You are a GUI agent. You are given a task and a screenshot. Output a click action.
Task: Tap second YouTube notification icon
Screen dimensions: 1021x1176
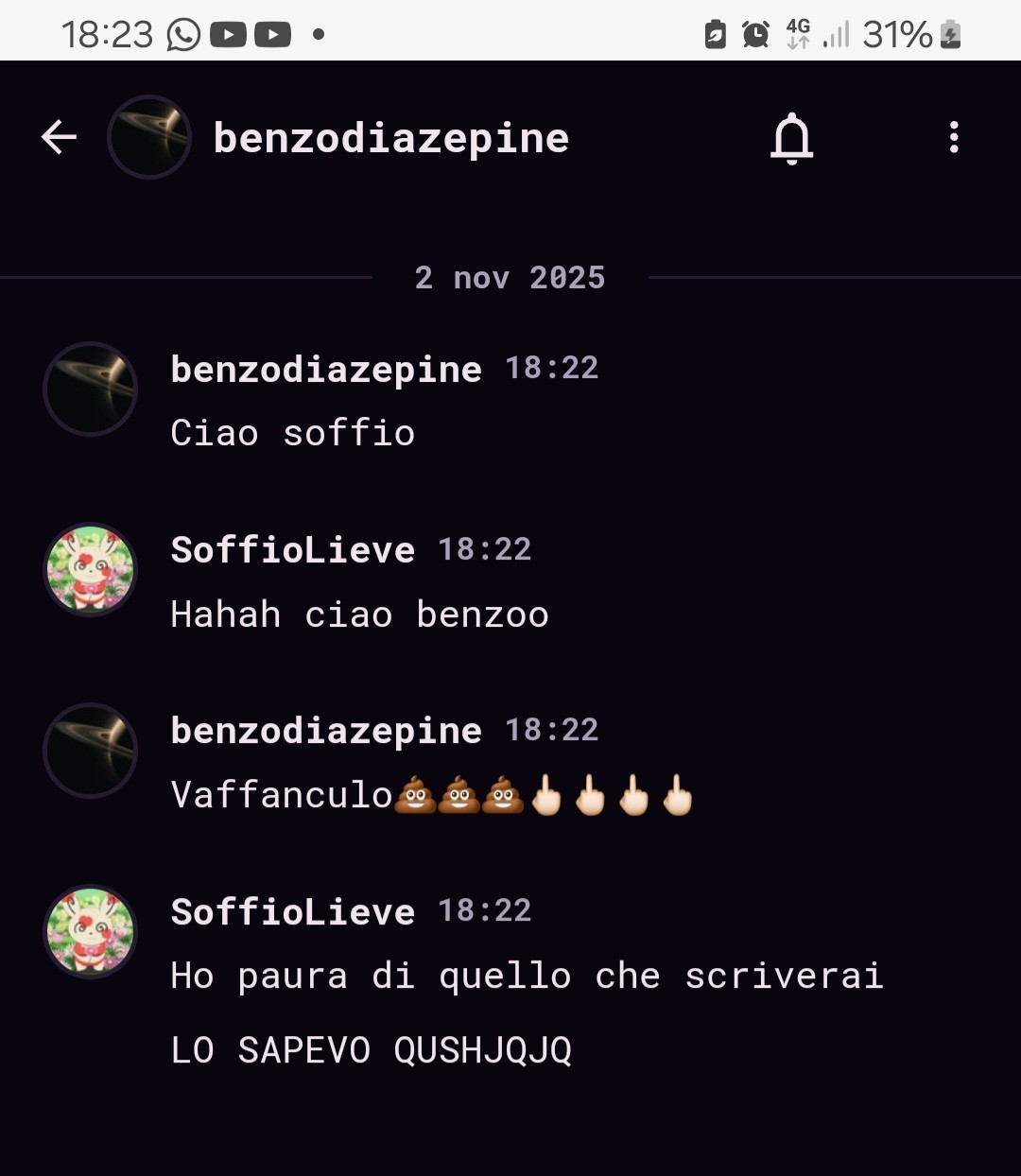[272, 35]
